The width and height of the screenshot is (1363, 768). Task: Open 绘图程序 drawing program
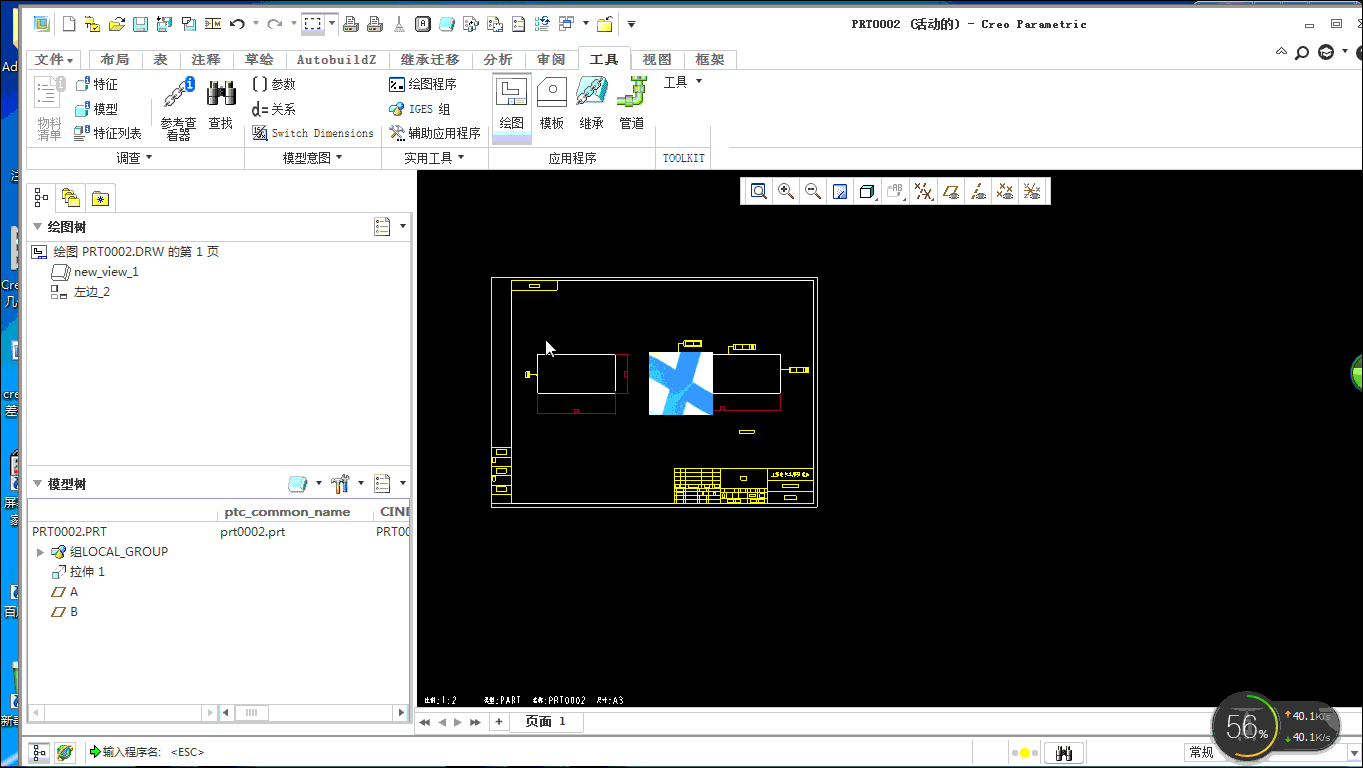422,85
